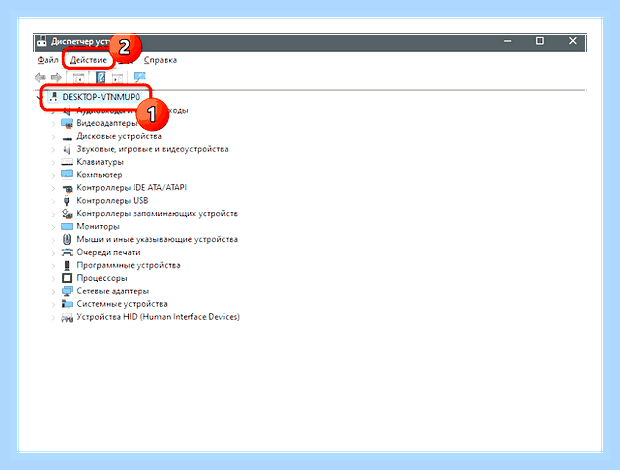Open the Справка menu
Image resolution: width=620 pixels, height=470 pixels.
pos(160,60)
